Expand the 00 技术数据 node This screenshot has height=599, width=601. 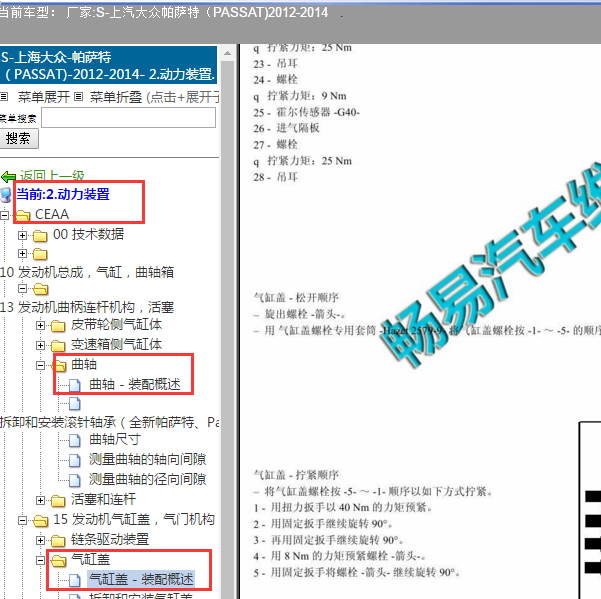22,235
